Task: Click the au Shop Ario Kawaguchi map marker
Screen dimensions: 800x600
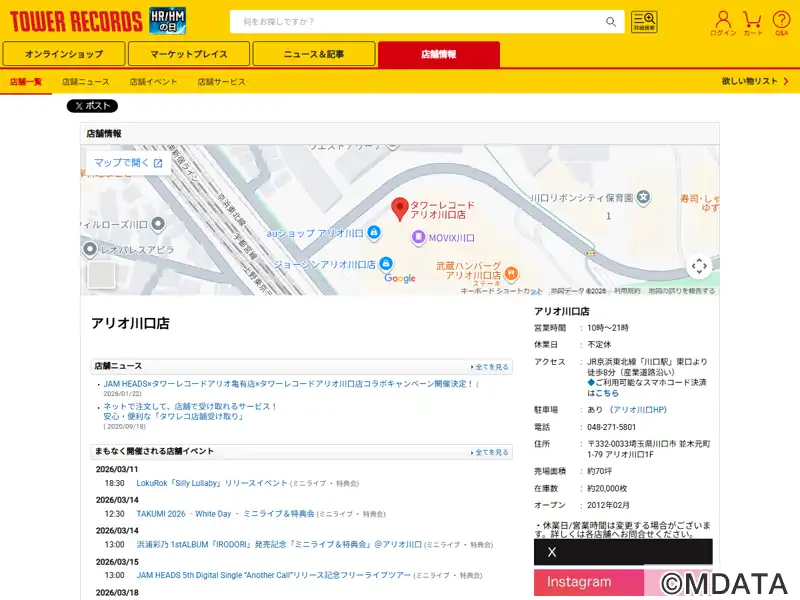Action: click(x=373, y=233)
